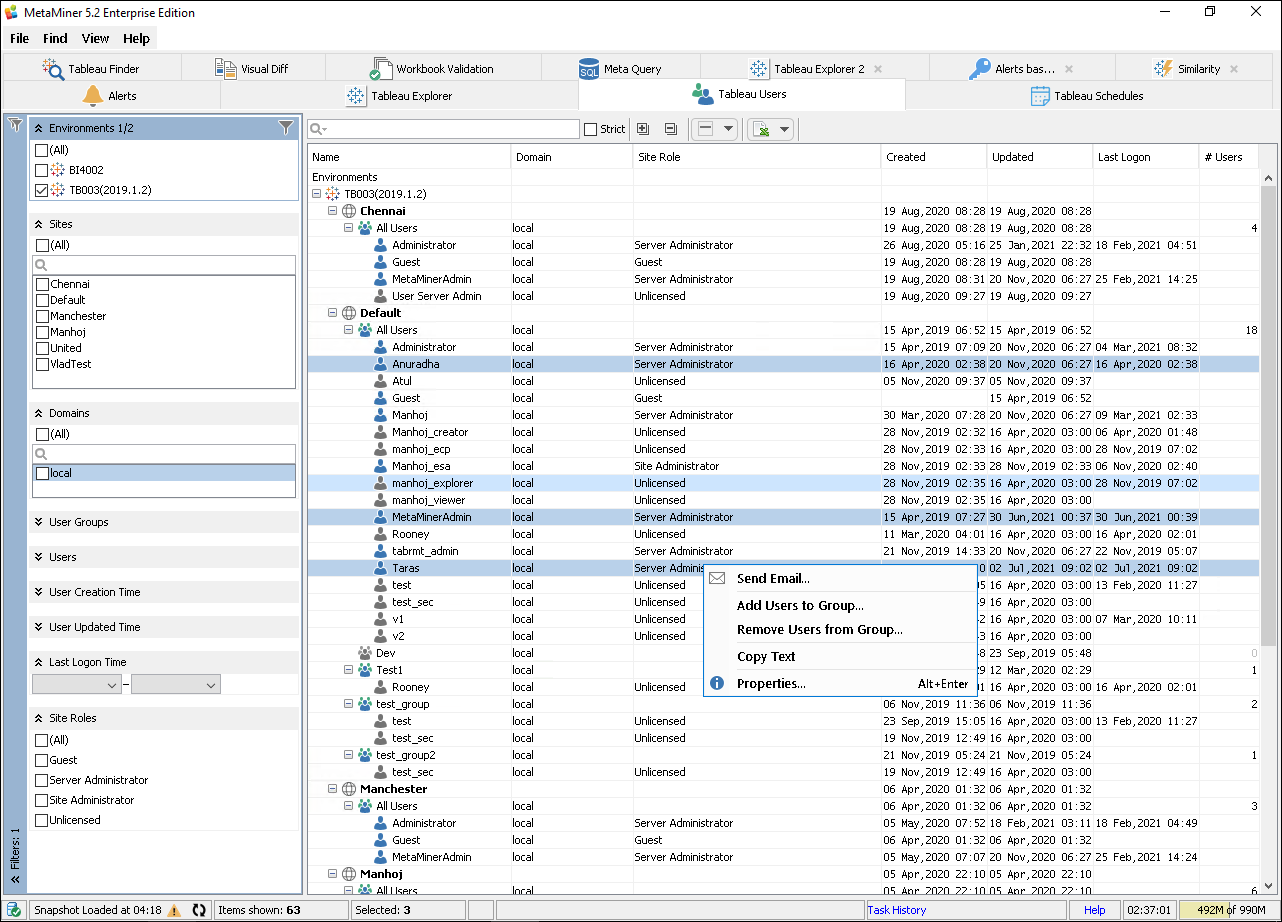The height and width of the screenshot is (922, 1282).
Task: Click the expand all tree nodes icon
Action: pyautogui.click(x=643, y=129)
